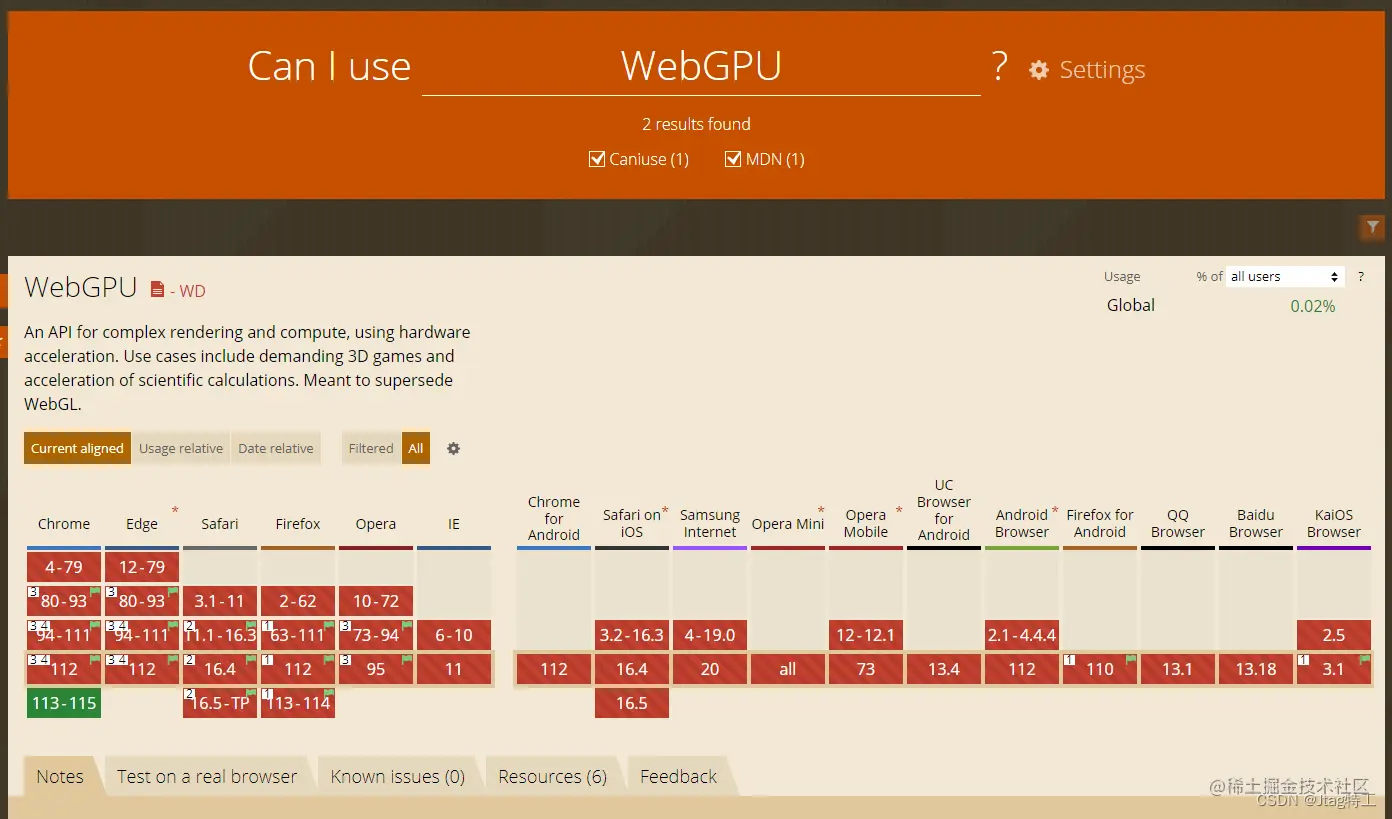Click the spec document icon beside WebGPU heading

coord(155,287)
